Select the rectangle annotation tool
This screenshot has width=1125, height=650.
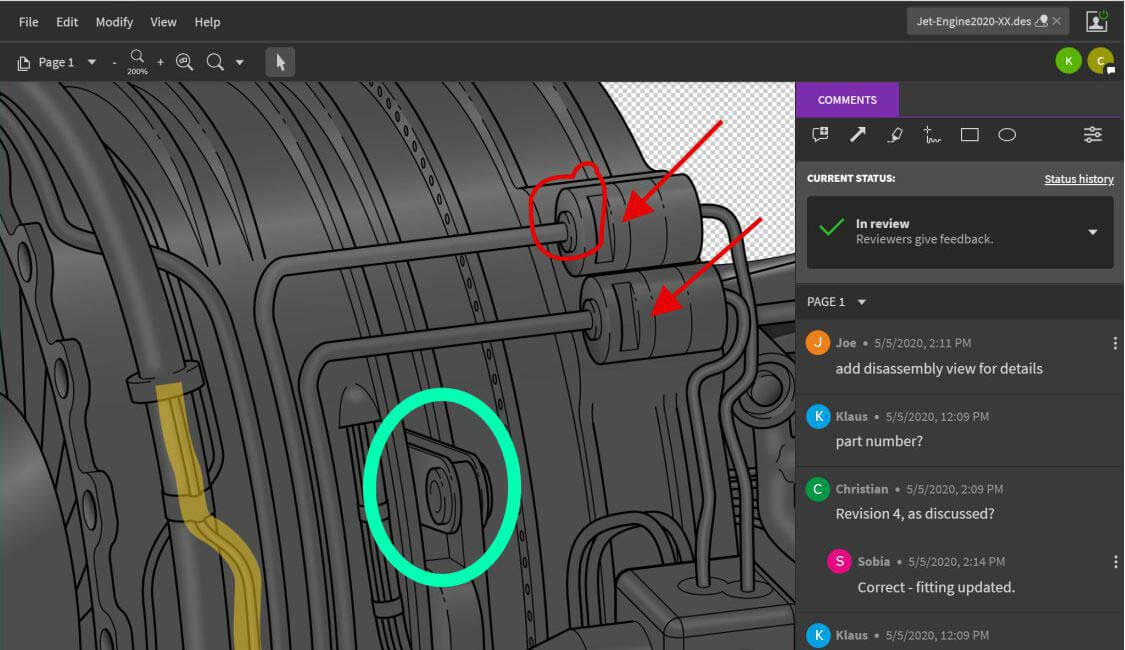point(969,134)
